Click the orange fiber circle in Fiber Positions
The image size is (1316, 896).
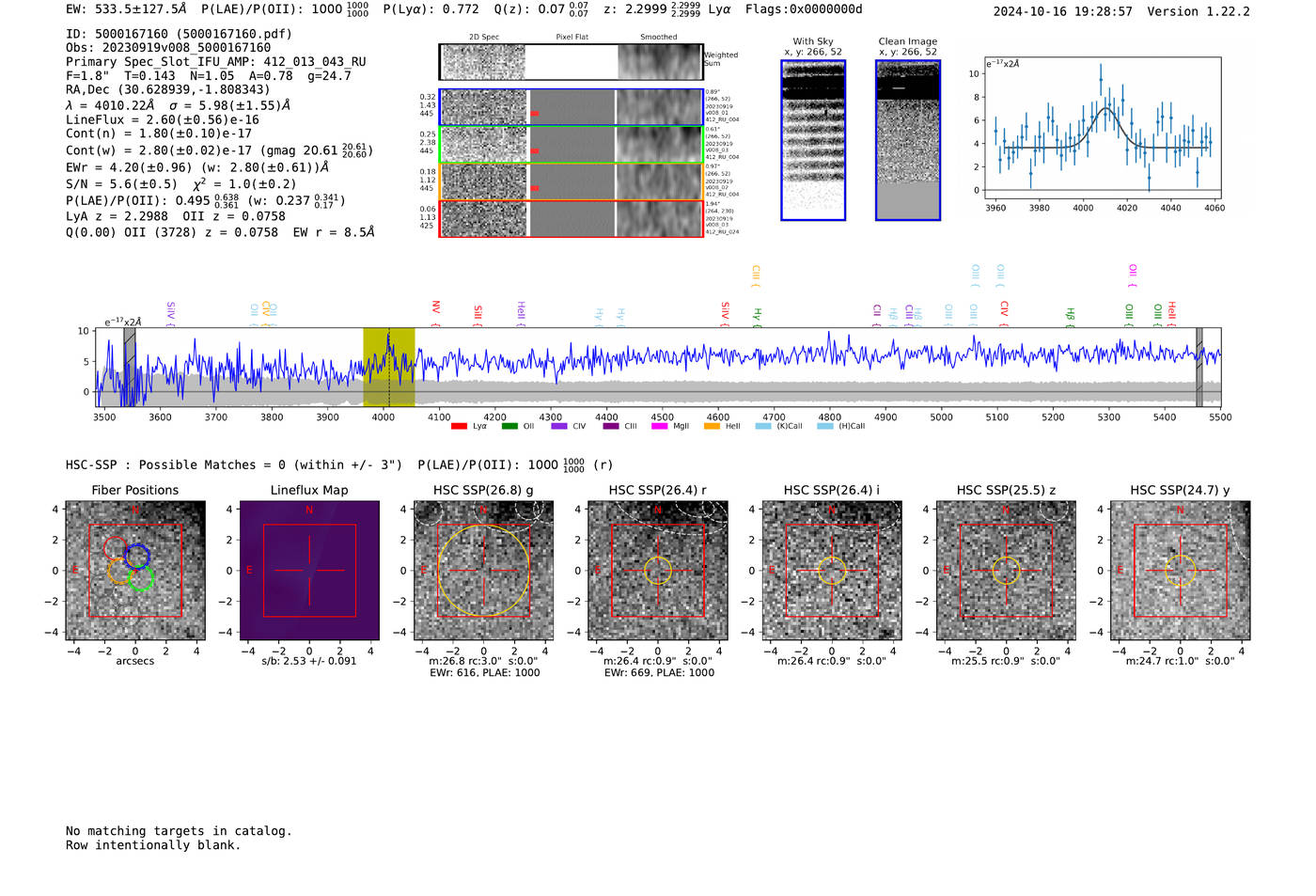tap(120, 571)
